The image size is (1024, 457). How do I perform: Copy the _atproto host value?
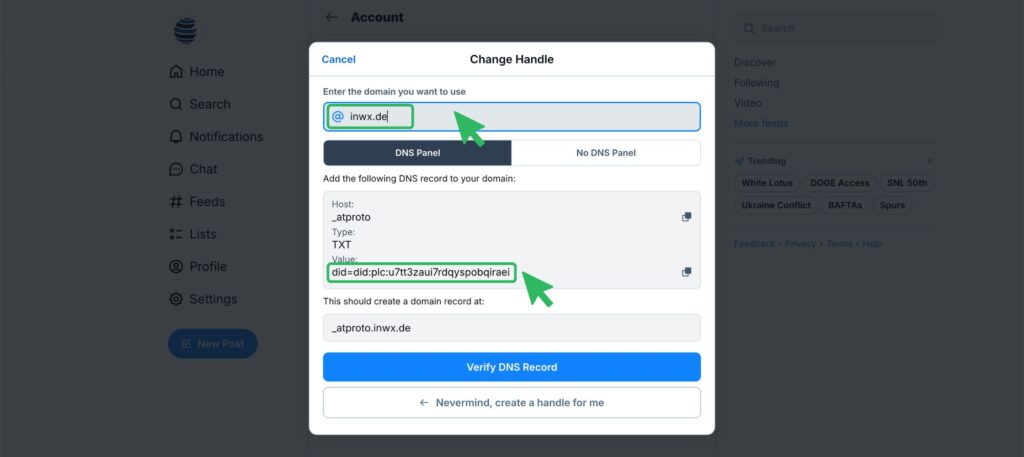click(686, 217)
